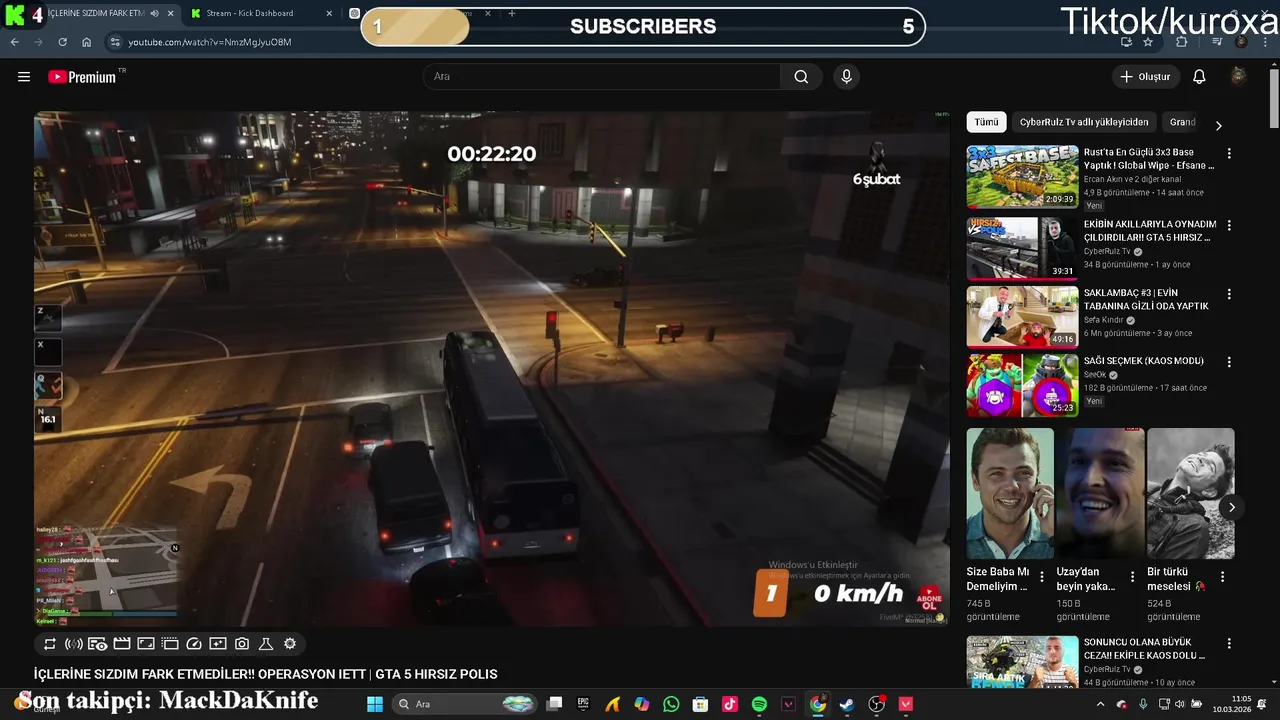Select the CyberRulz Tv adlı yükleyiciden chip
The image size is (1280, 720).
pos(1084,122)
